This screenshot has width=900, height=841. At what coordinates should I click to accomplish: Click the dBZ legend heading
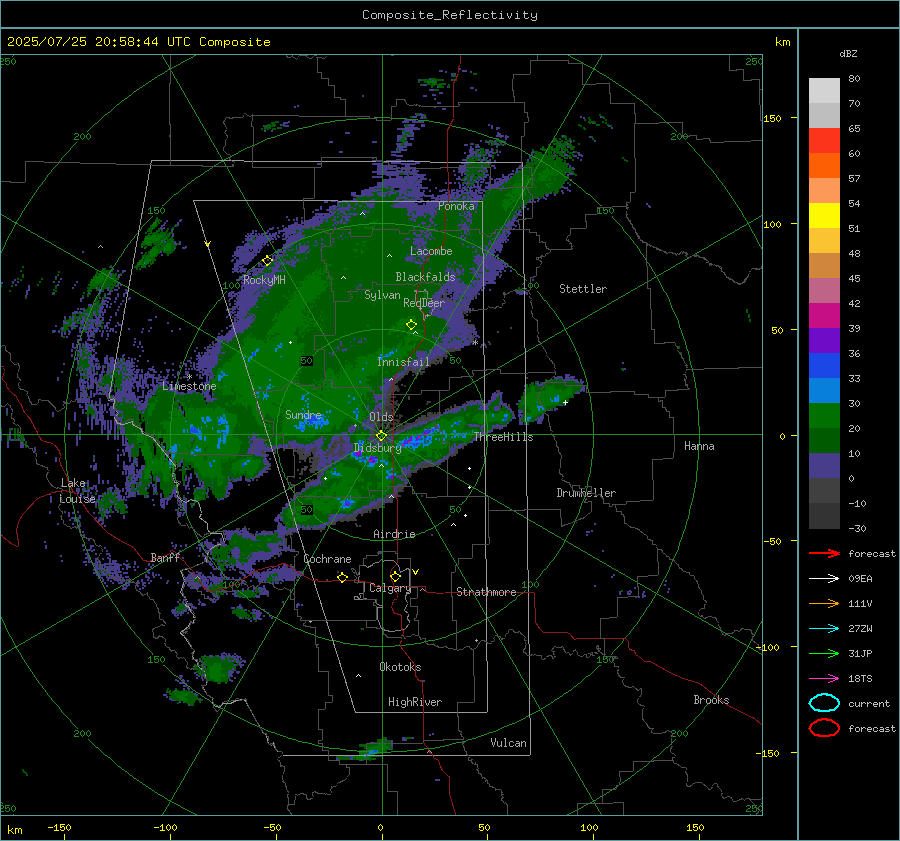(x=848, y=54)
